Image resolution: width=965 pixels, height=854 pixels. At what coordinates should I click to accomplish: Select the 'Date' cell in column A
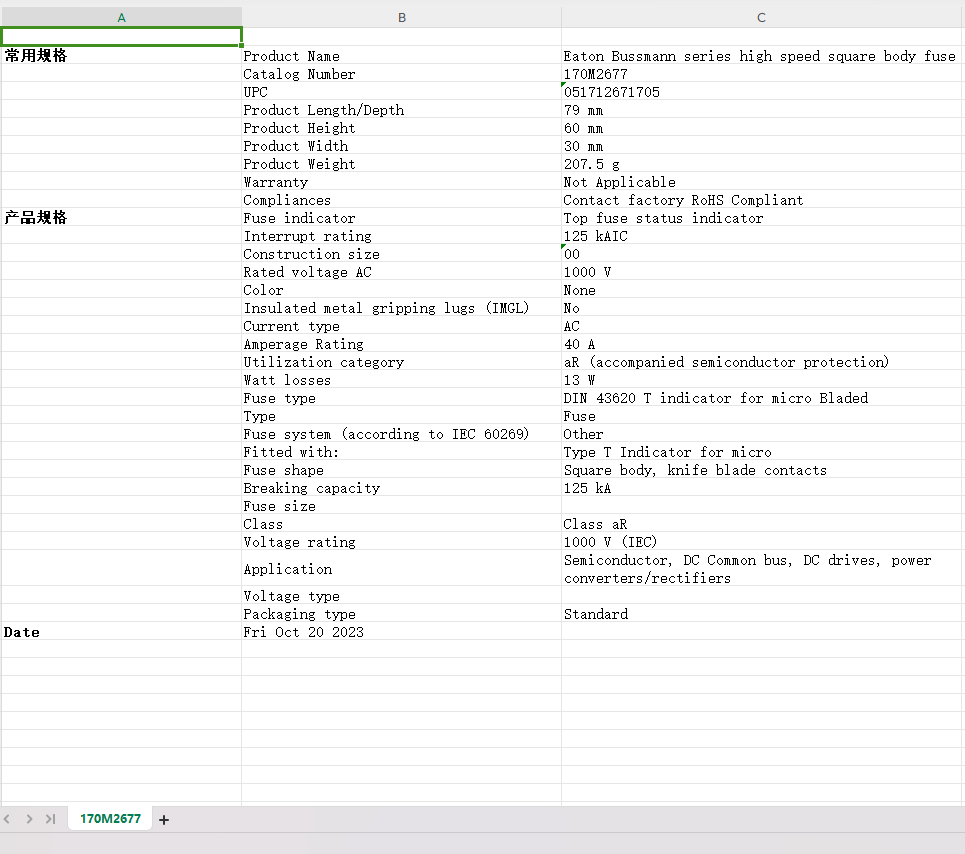tap(121, 632)
